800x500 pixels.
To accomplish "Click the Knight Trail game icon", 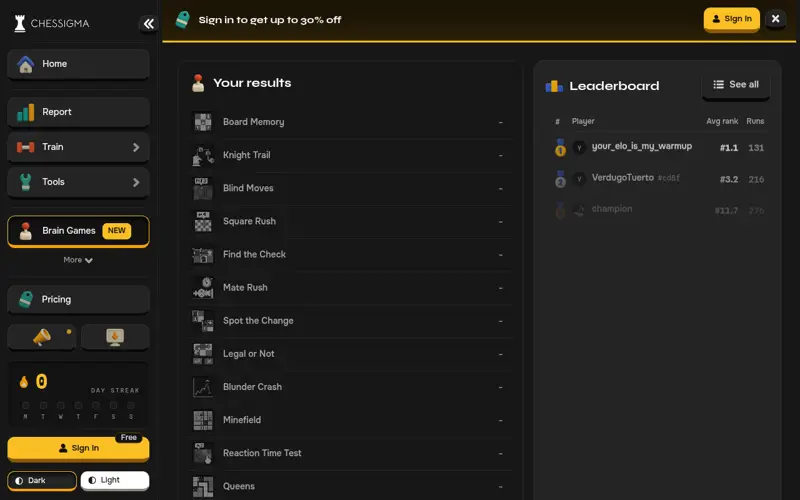I will (203, 156).
